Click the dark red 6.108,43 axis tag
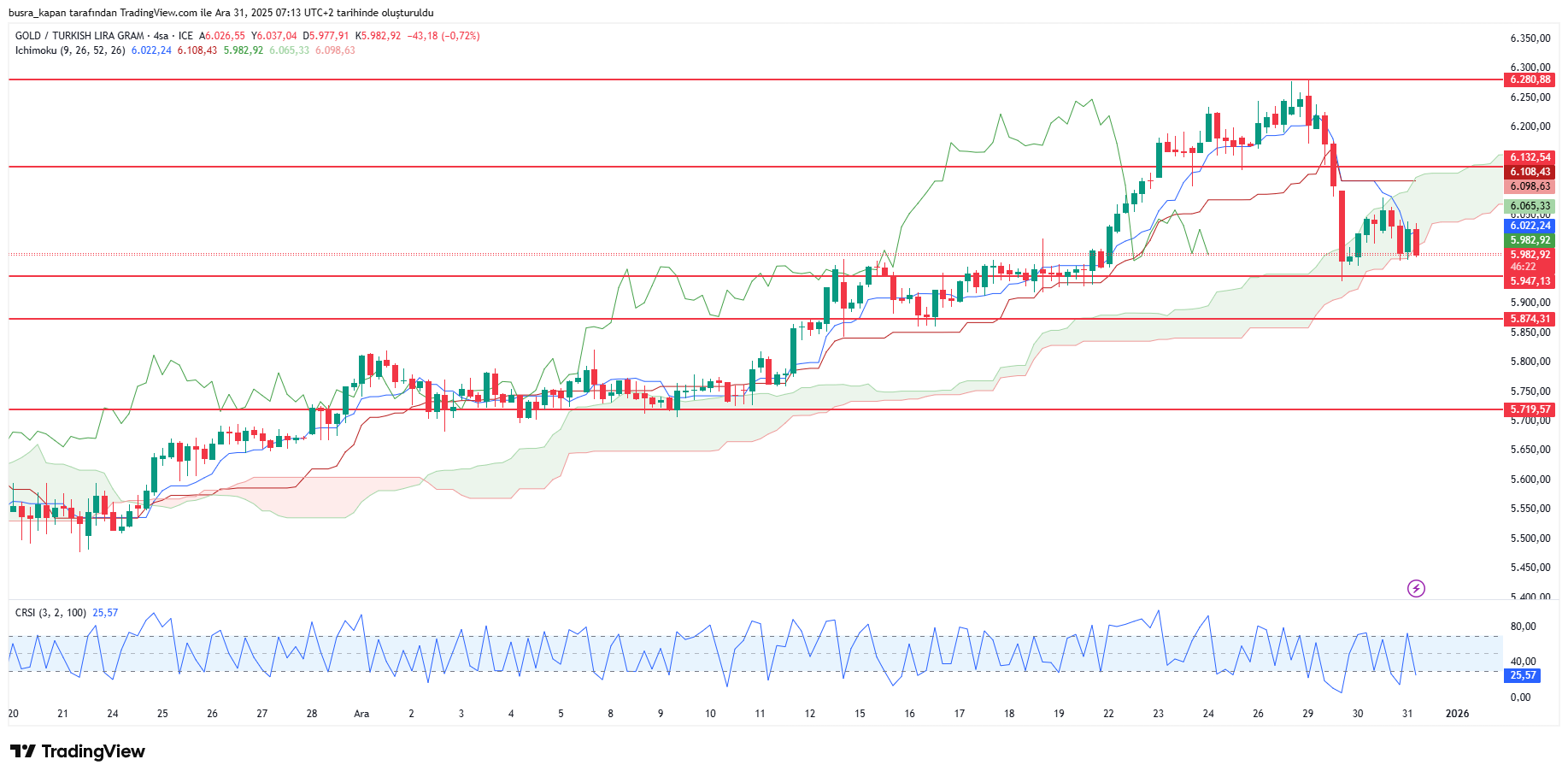Viewport: 1568px width, 777px height. pyautogui.click(x=1530, y=172)
